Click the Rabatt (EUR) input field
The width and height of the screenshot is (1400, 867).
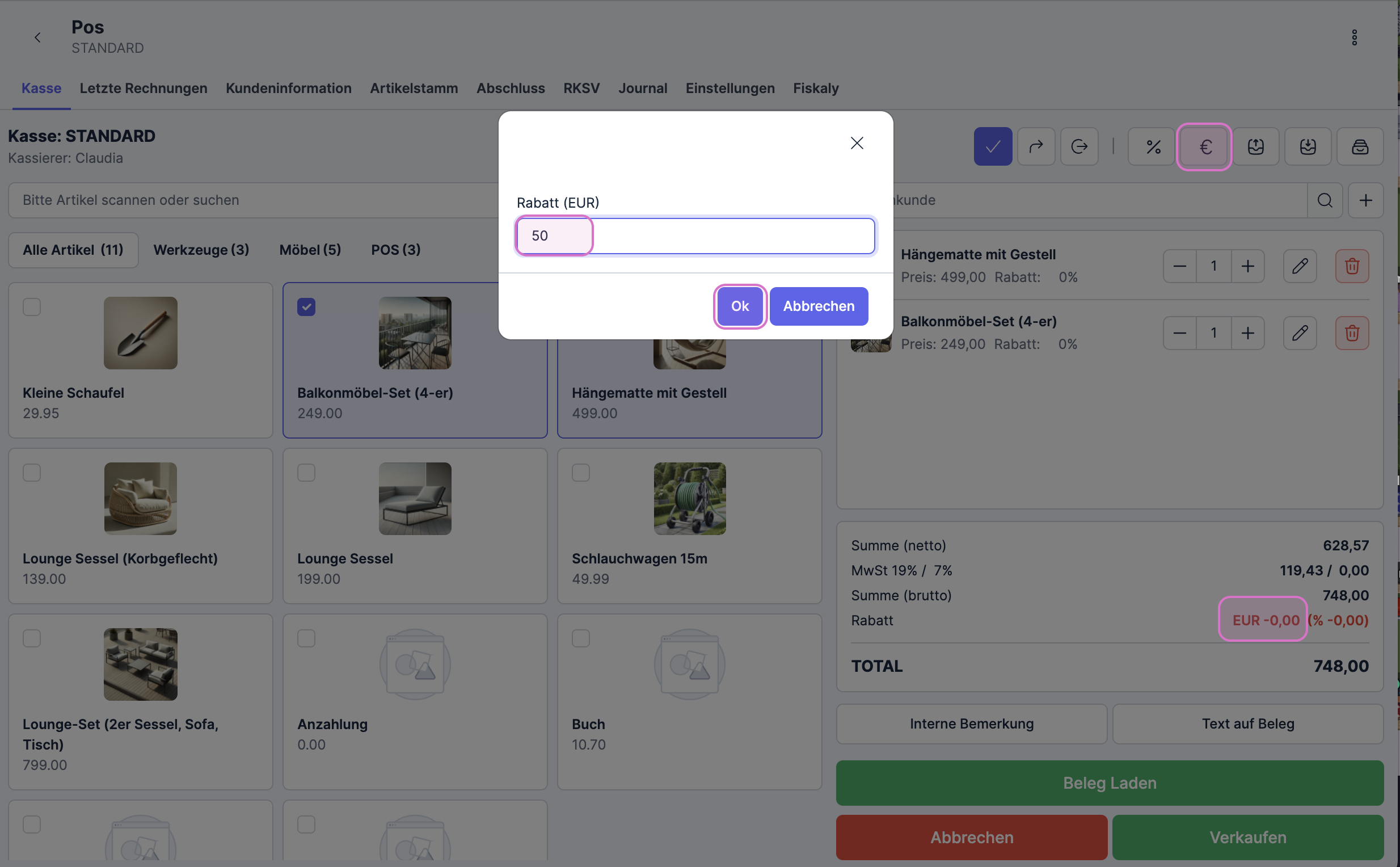[x=695, y=235]
